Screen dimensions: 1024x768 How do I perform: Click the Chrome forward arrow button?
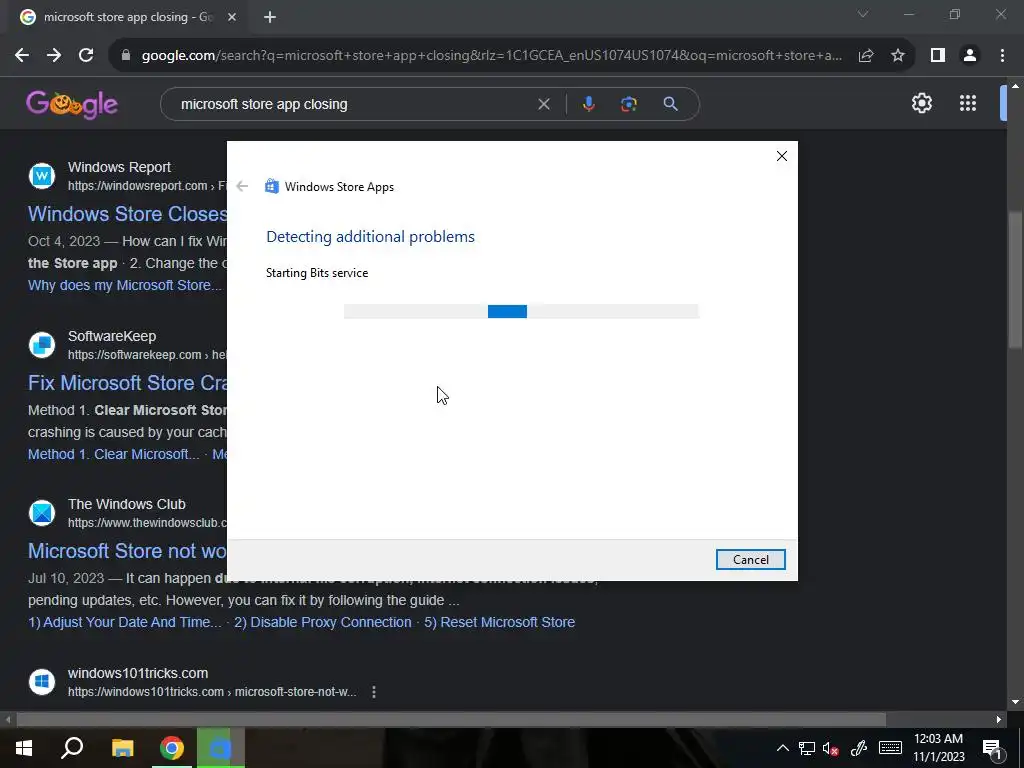click(54, 56)
